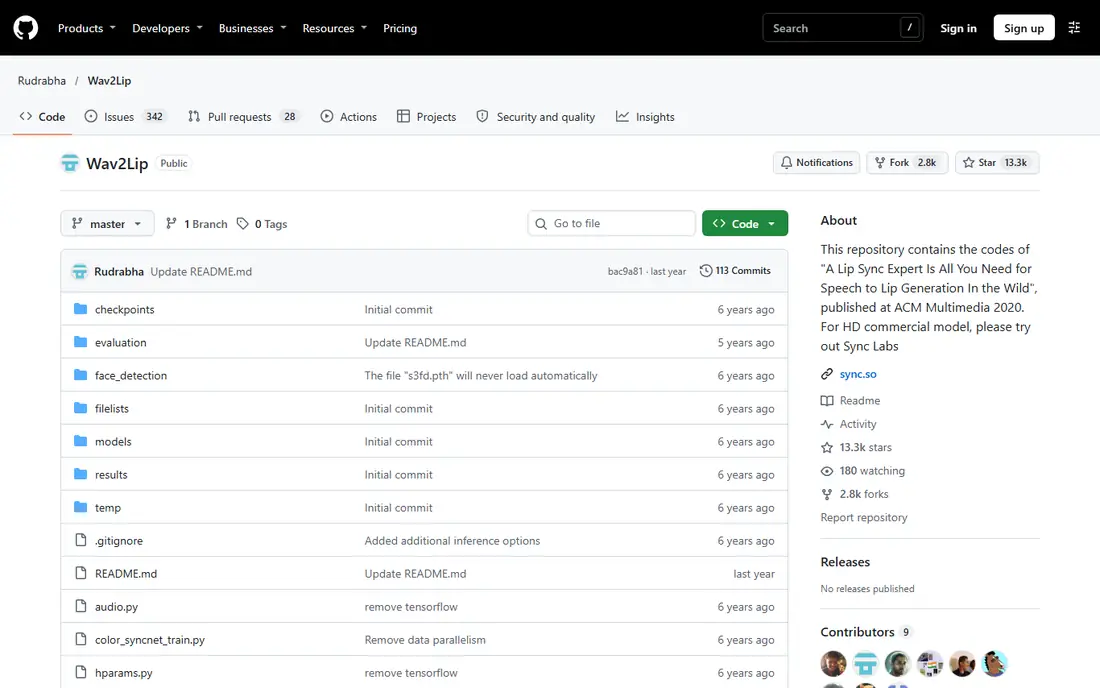
Task: Switch to the Code tab
Action: (43, 117)
